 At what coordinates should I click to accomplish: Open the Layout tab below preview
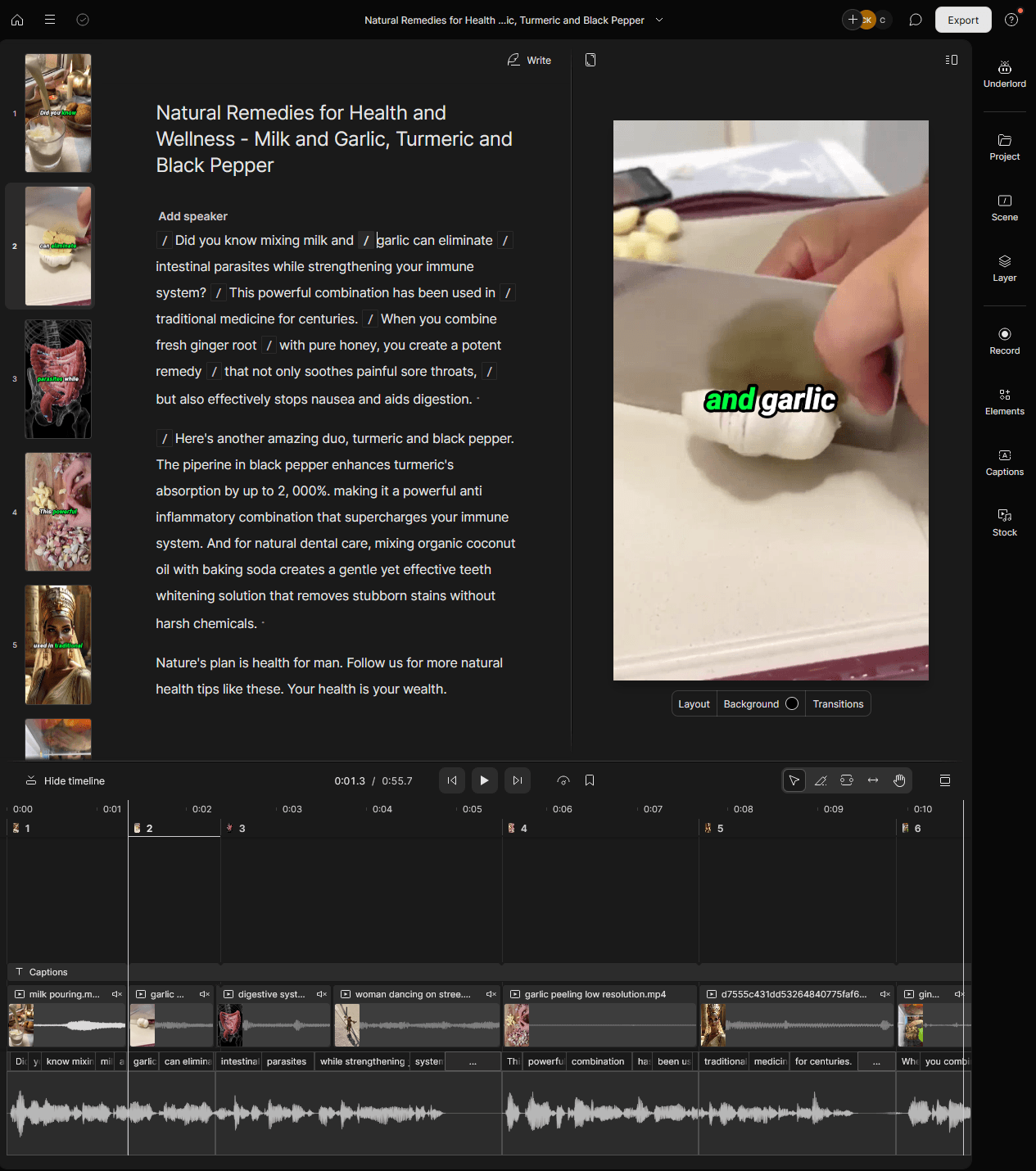coord(694,704)
